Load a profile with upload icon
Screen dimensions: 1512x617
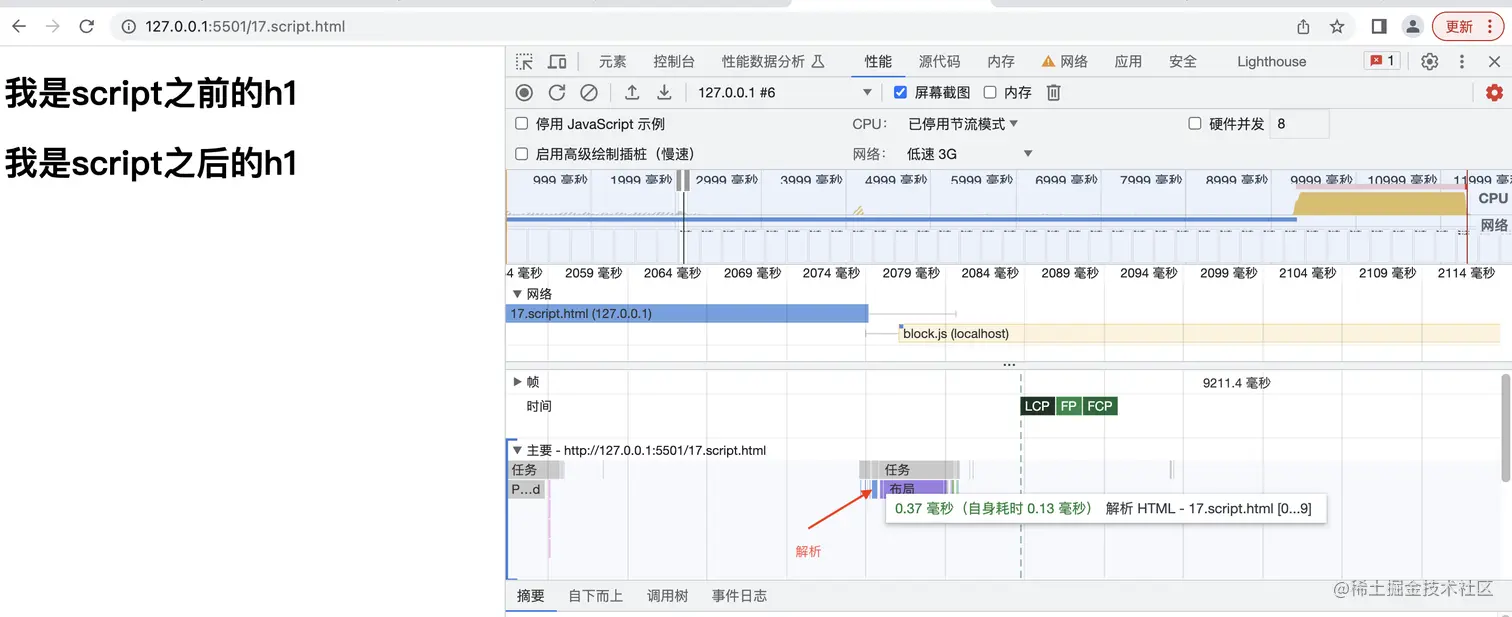click(632, 92)
